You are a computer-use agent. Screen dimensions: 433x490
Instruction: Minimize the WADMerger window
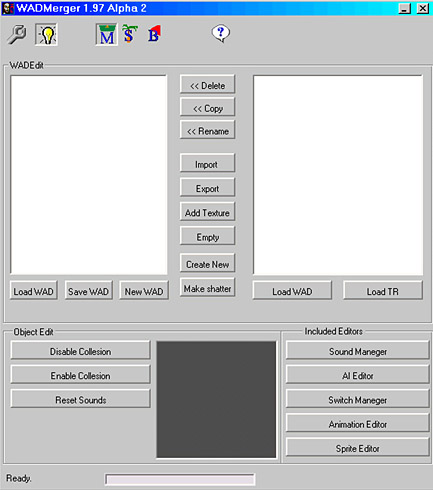pos(405,8)
